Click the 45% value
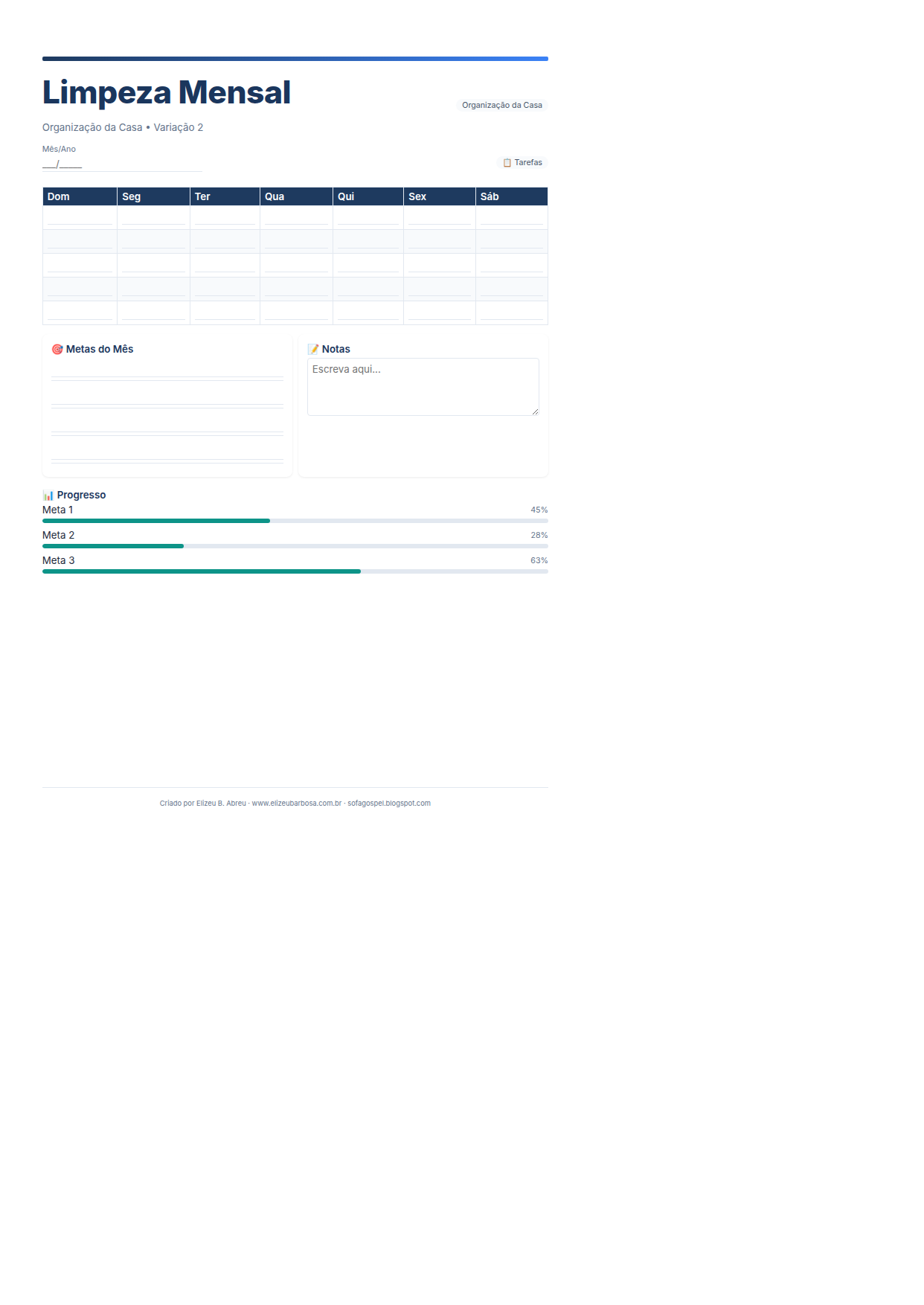The width and height of the screenshot is (924, 1305). coord(539,510)
